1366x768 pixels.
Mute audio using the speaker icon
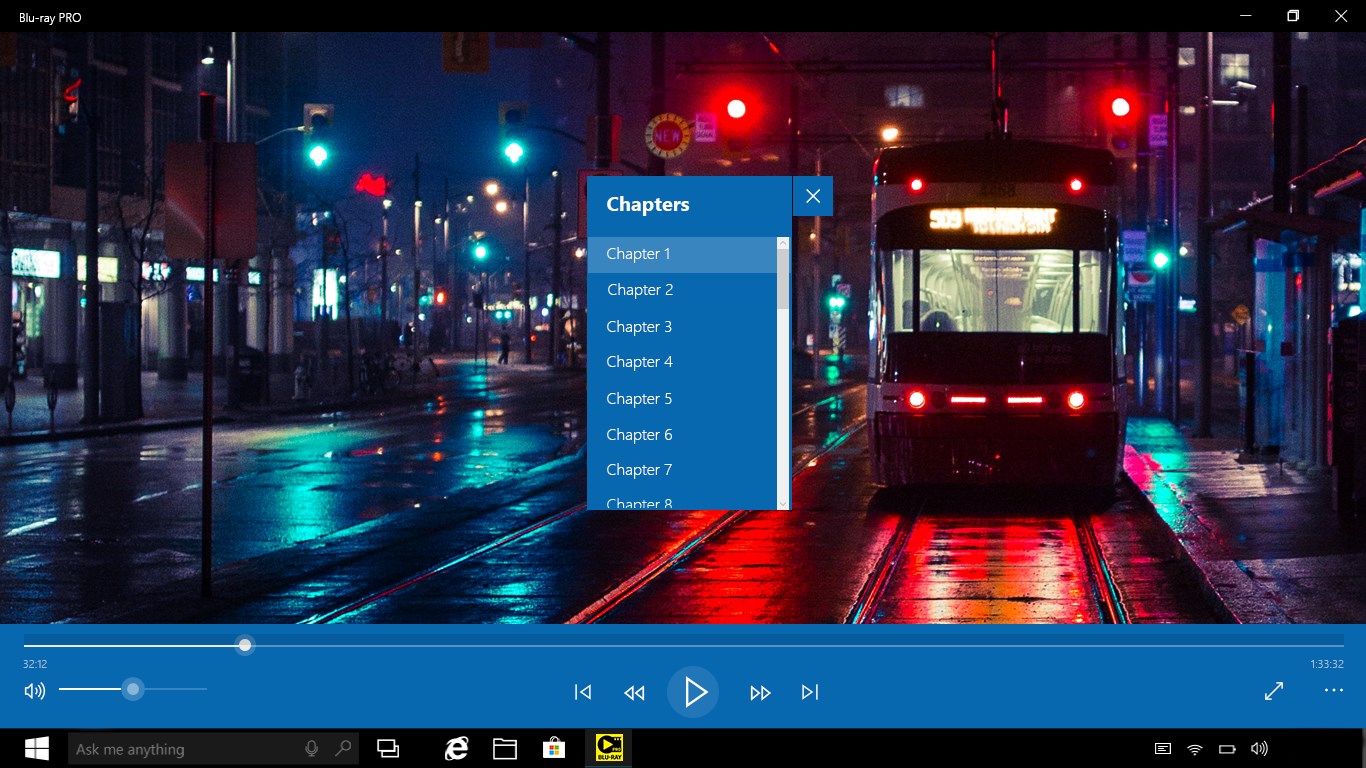34,691
